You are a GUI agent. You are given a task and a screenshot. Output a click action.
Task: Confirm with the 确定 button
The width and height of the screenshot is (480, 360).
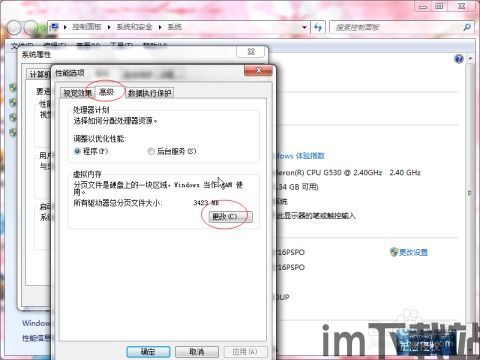pyautogui.click(x=148, y=352)
